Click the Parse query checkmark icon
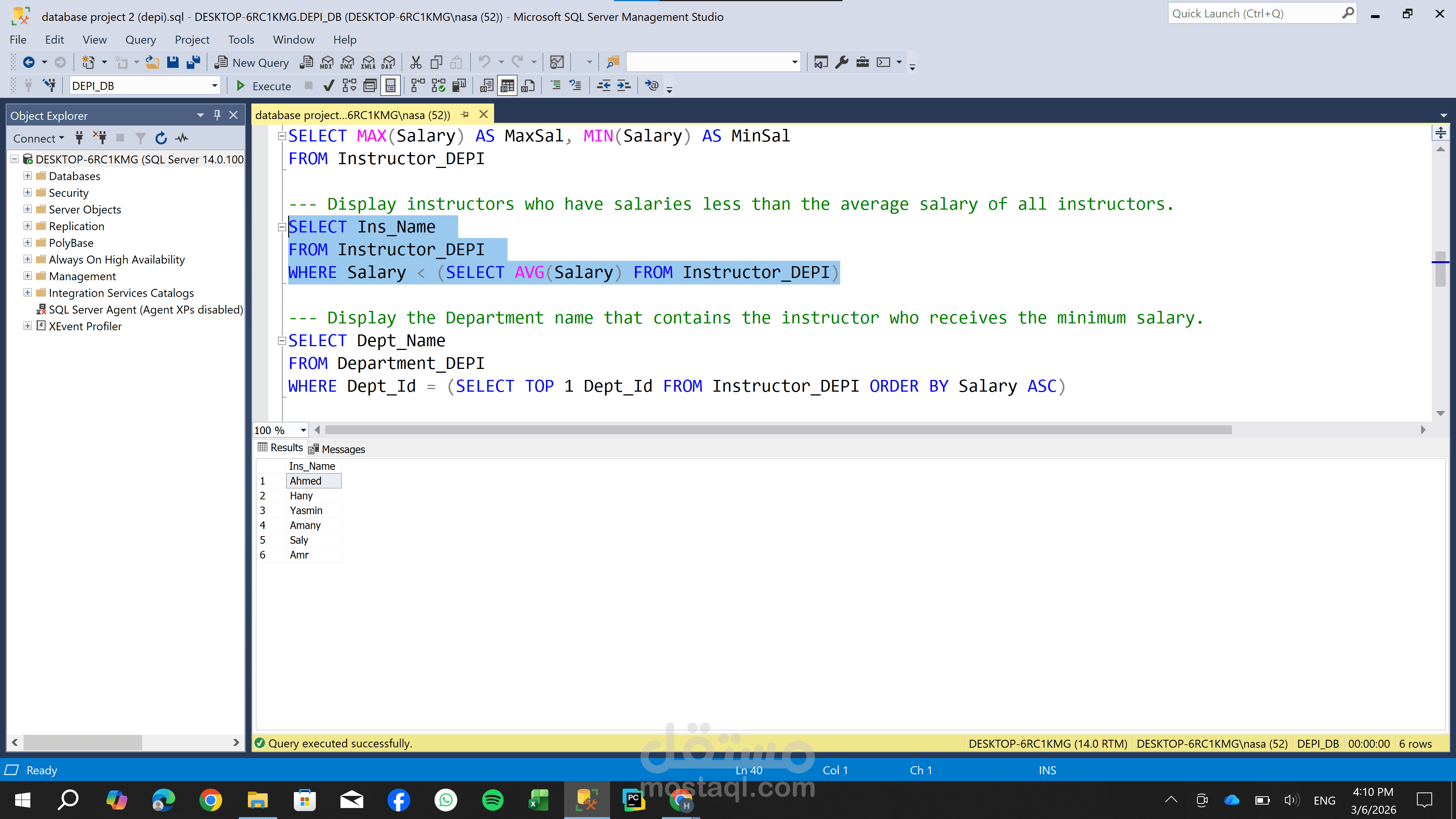Screen dimensions: 1456x819 [328, 86]
